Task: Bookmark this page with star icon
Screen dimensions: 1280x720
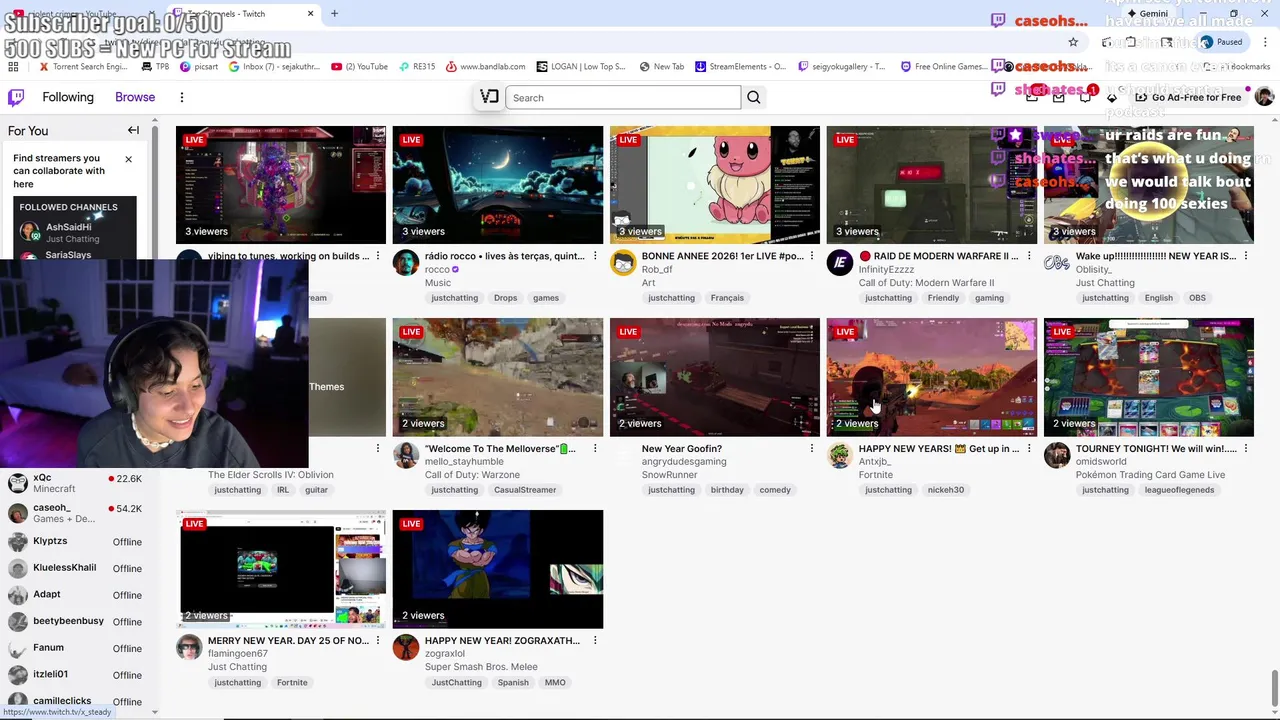Action: pos(1073,42)
